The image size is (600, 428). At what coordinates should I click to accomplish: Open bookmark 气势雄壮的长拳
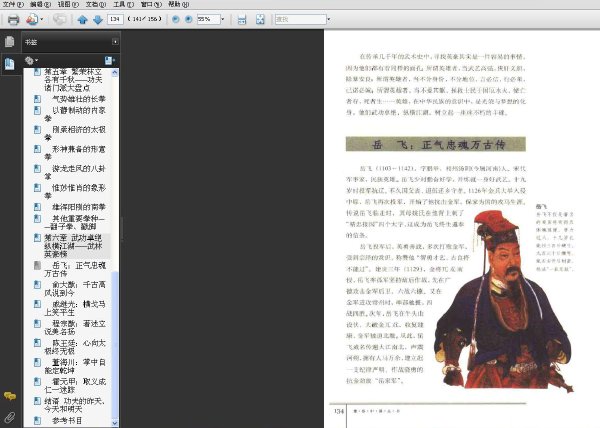pos(78,99)
